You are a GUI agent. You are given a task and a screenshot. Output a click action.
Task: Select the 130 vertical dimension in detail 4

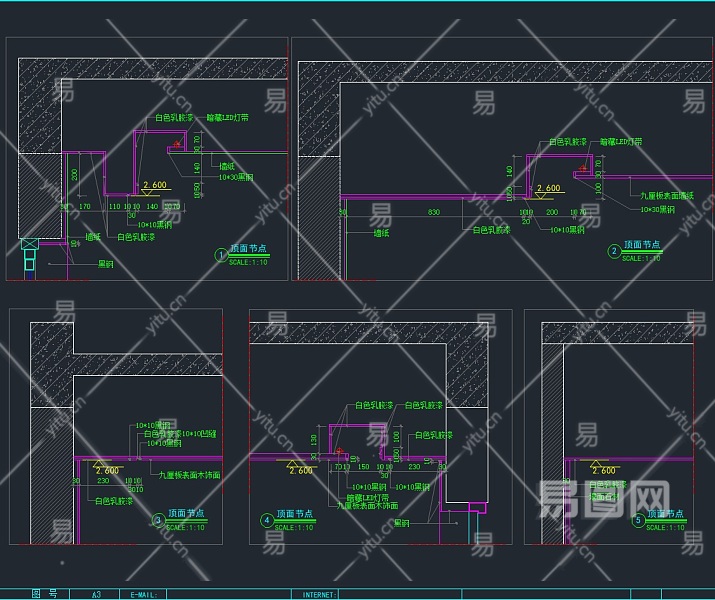tap(314, 440)
